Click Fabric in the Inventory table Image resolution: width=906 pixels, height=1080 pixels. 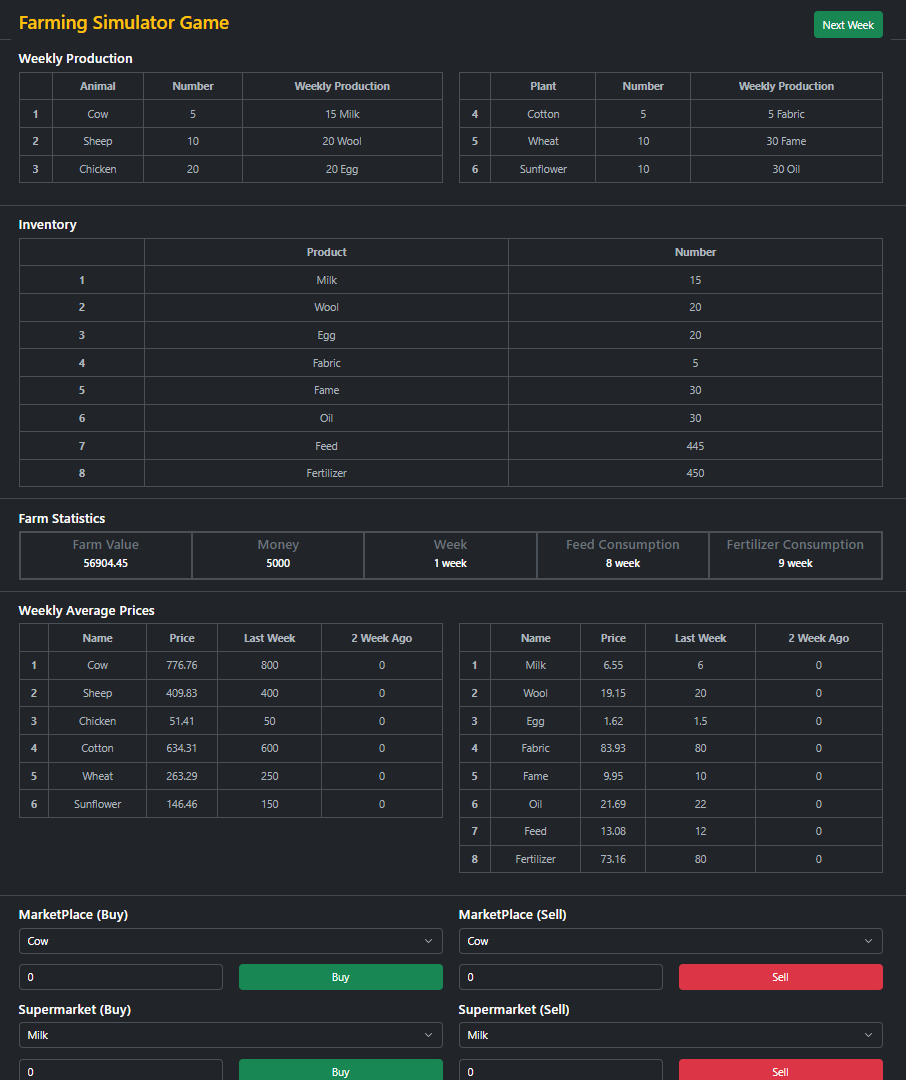[x=327, y=363]
